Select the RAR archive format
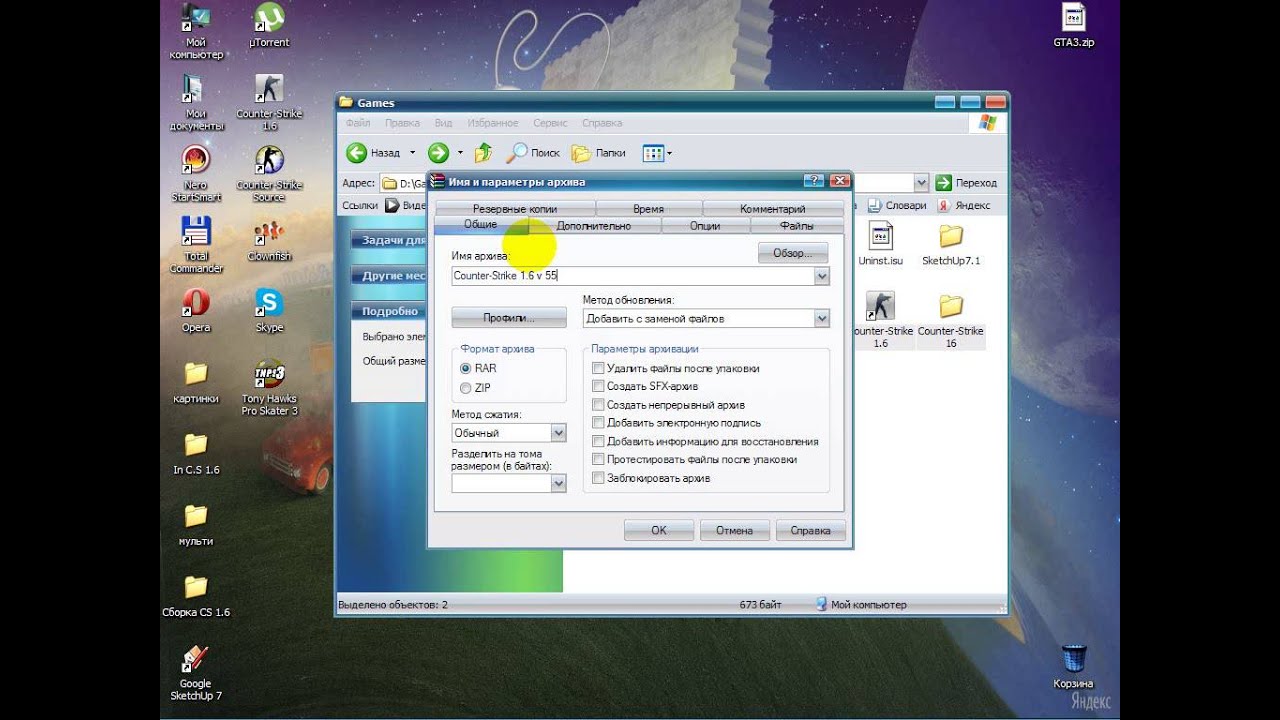 pos(465,368)
